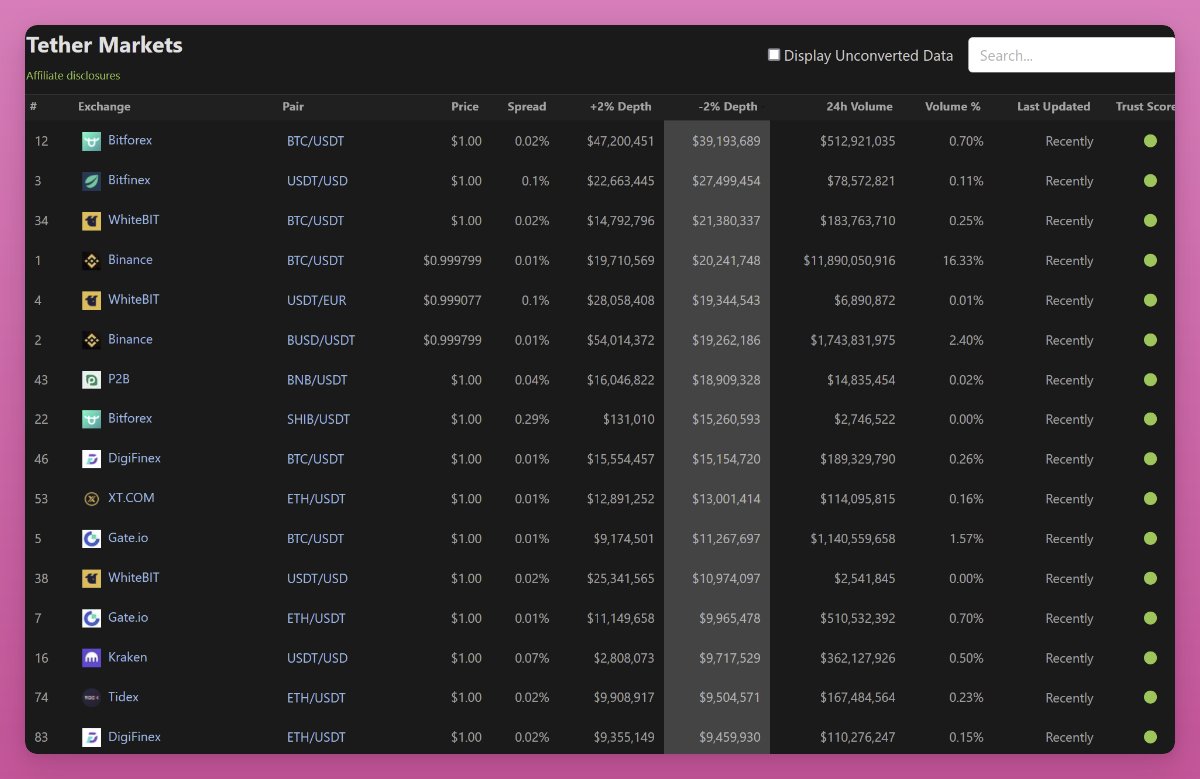The width and height of the screenshot is (1200, 779).
Task: Click the Tidex exchange logo icon
Action: [x=91, y=698]
